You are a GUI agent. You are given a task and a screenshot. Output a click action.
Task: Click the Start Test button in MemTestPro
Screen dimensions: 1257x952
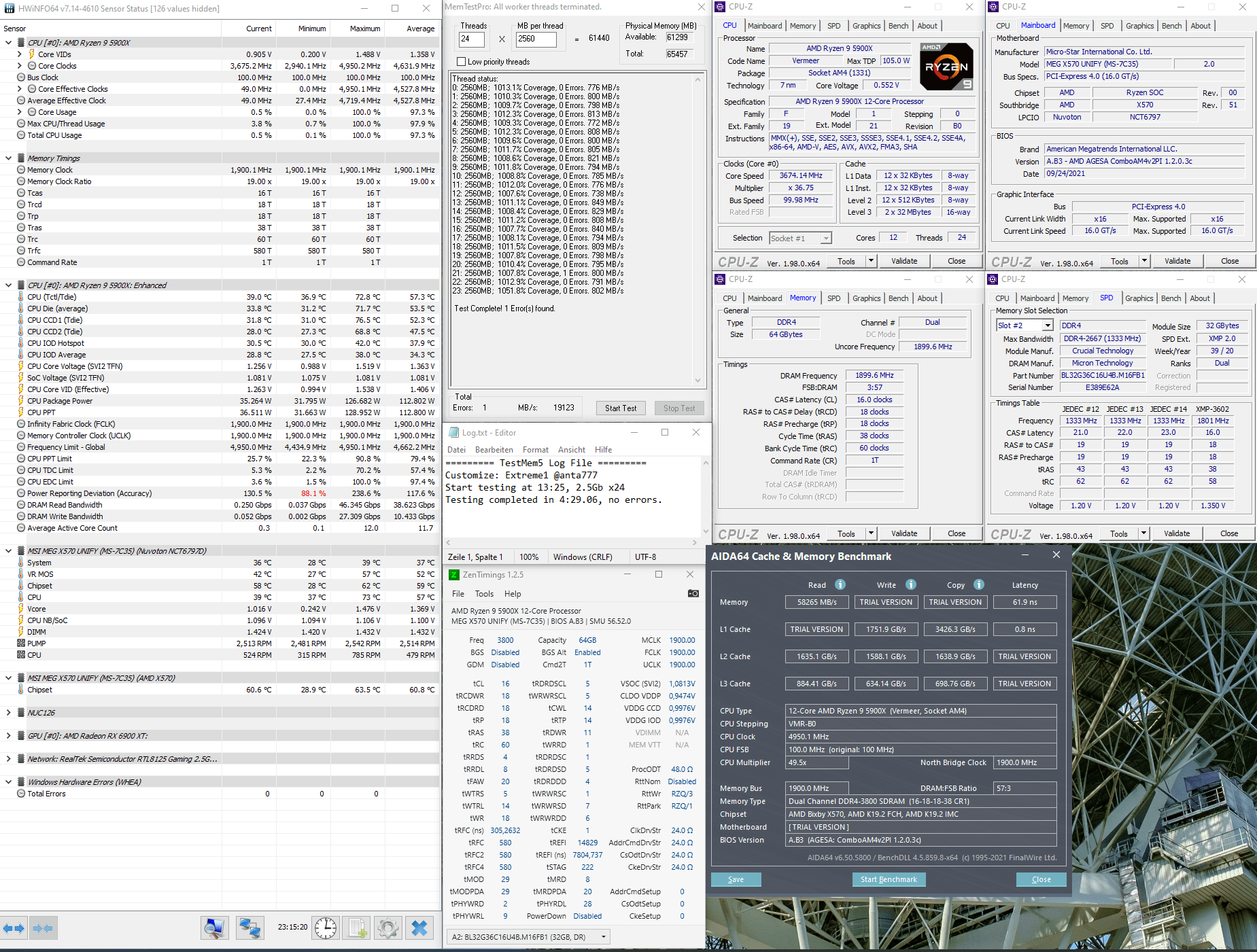[x=621, y=408]
